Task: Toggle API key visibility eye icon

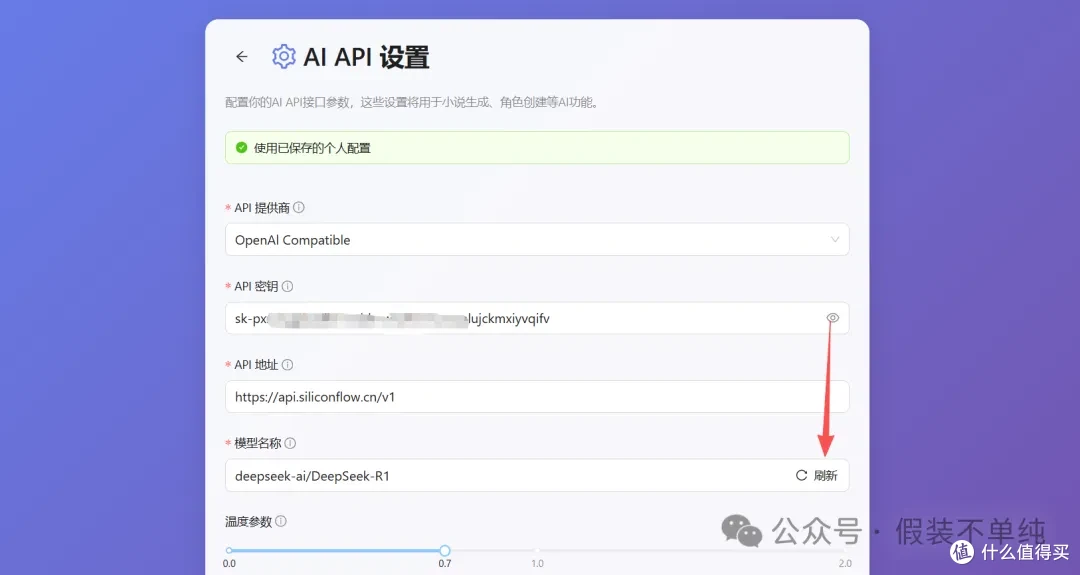Action: [x=833, y=317]
